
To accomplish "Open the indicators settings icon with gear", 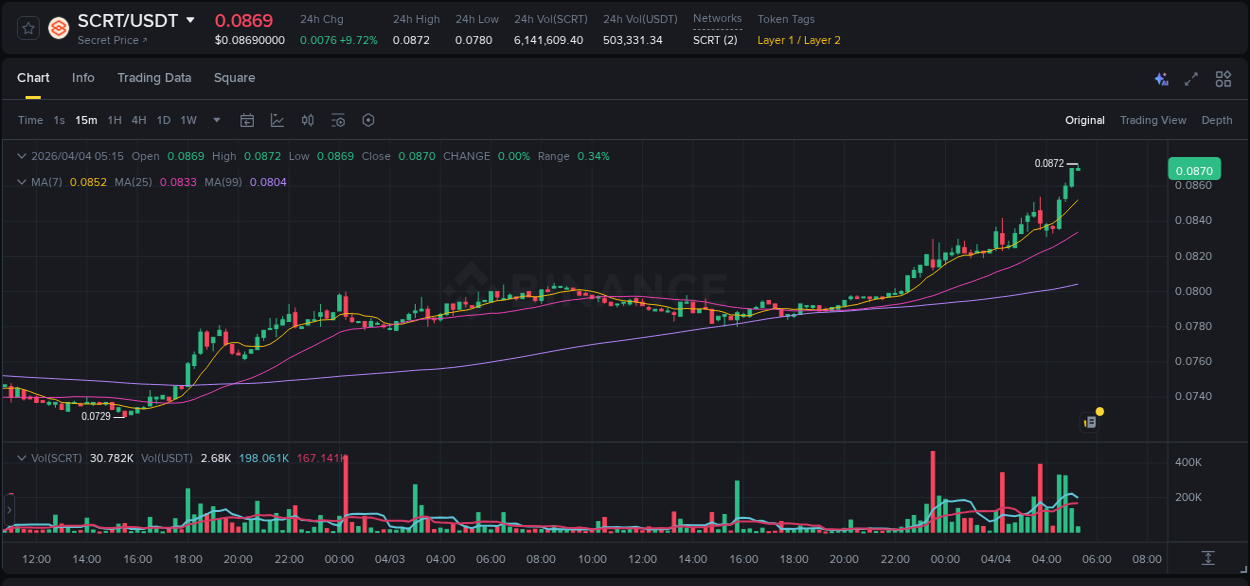I will [x=338, y=120].
